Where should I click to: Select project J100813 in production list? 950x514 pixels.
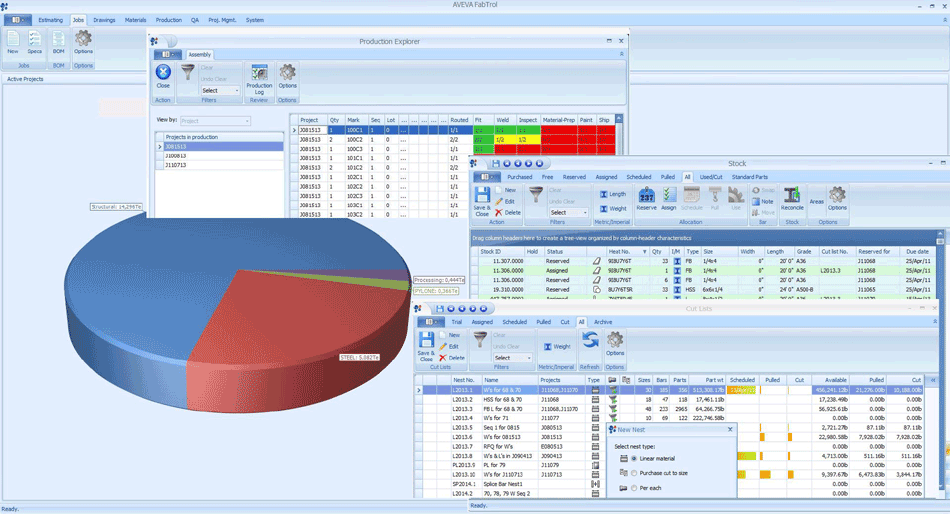[x=219, y=156]
